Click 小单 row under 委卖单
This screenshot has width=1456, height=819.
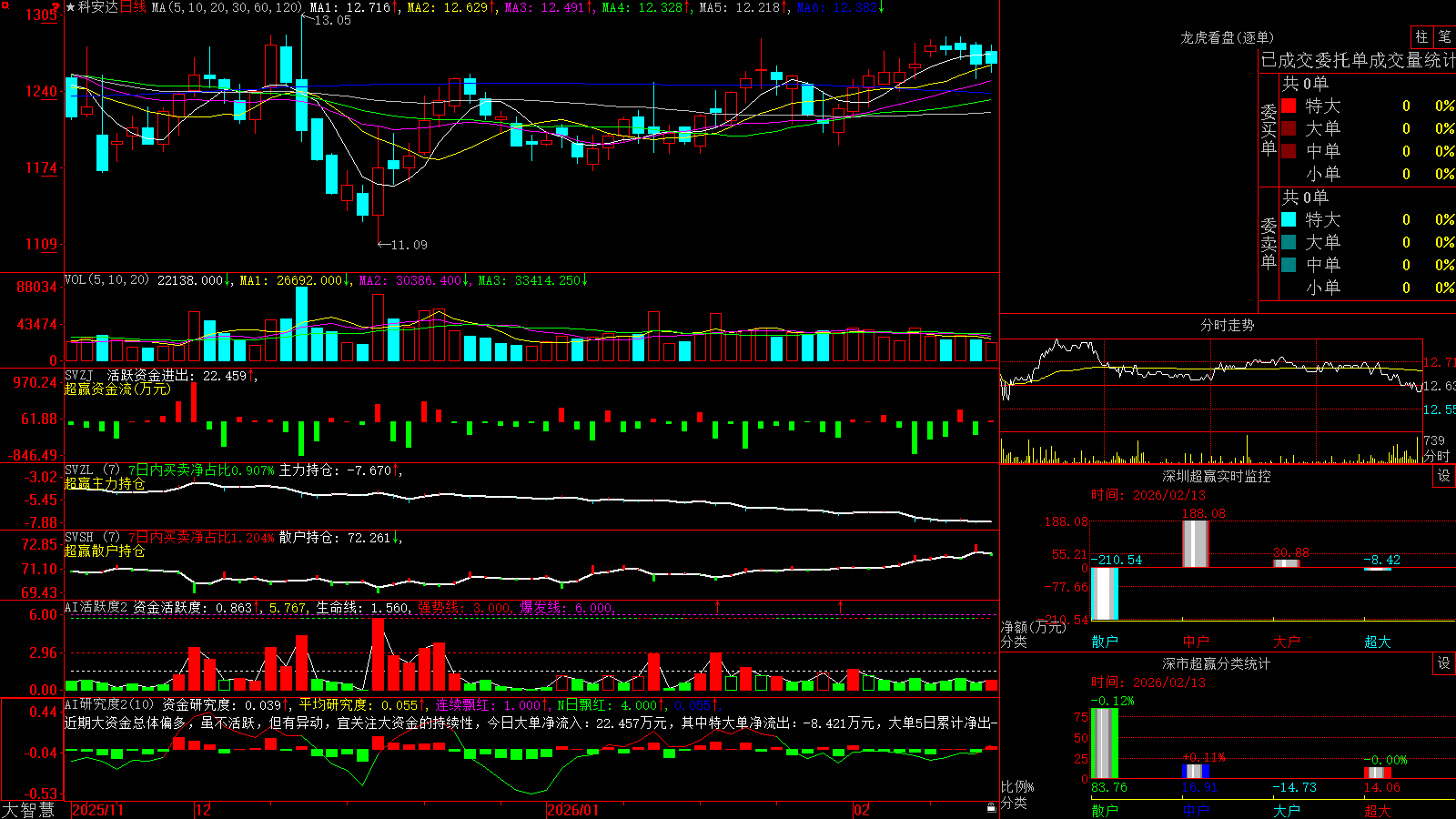coord(1367,288)
